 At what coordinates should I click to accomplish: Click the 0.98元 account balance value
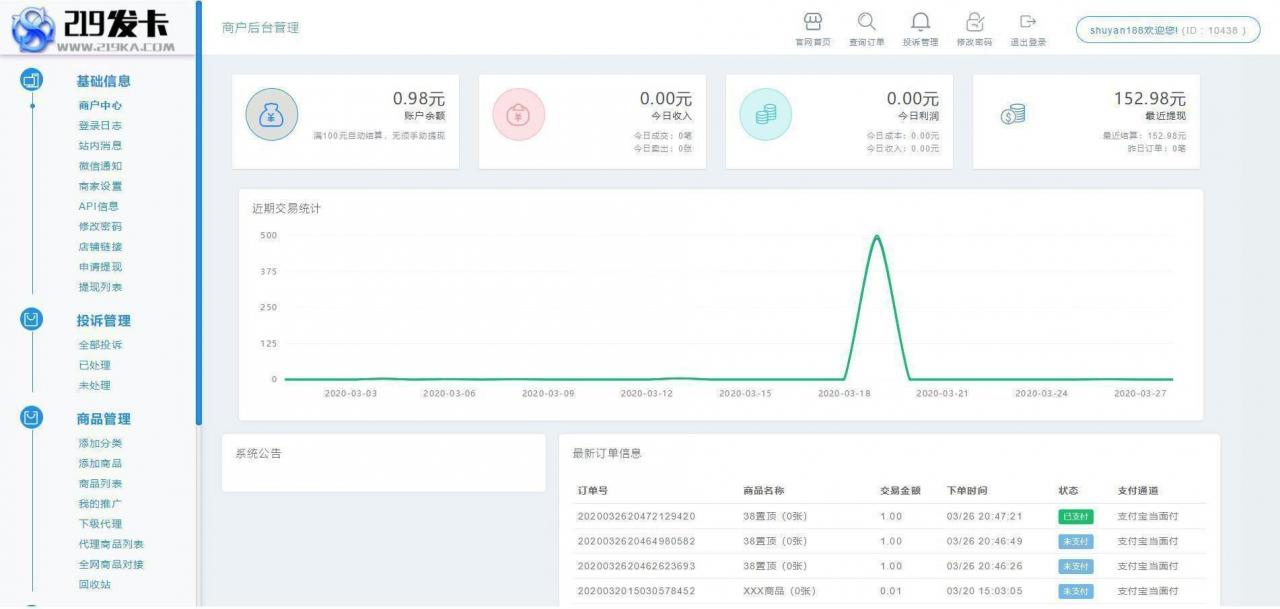point(418,98)
